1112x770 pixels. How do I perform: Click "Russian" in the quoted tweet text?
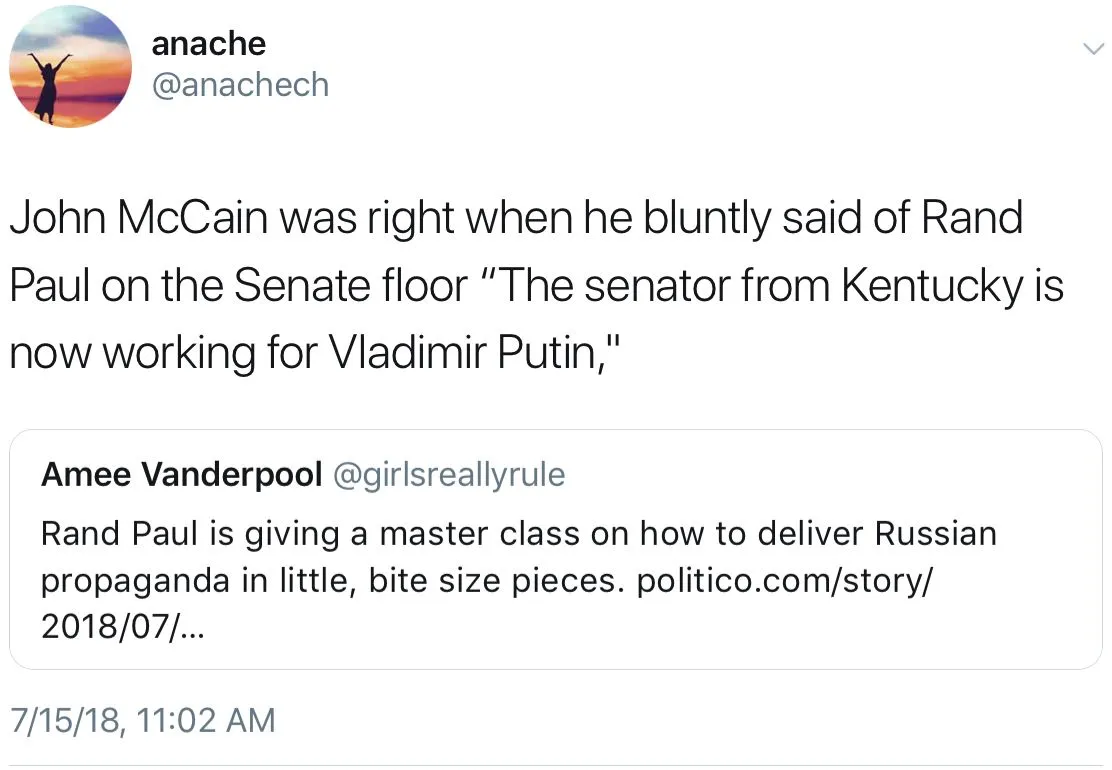(x=936, y=533)
